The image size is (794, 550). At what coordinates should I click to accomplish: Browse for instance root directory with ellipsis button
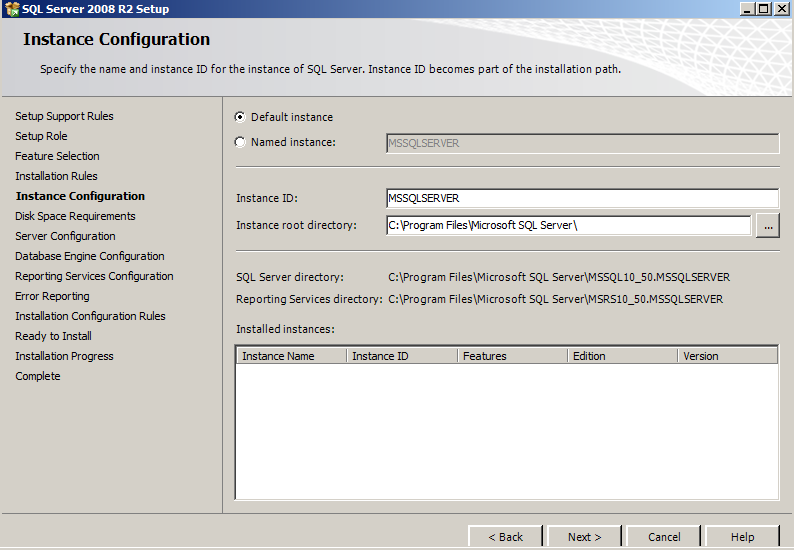(x=768, y=225)
